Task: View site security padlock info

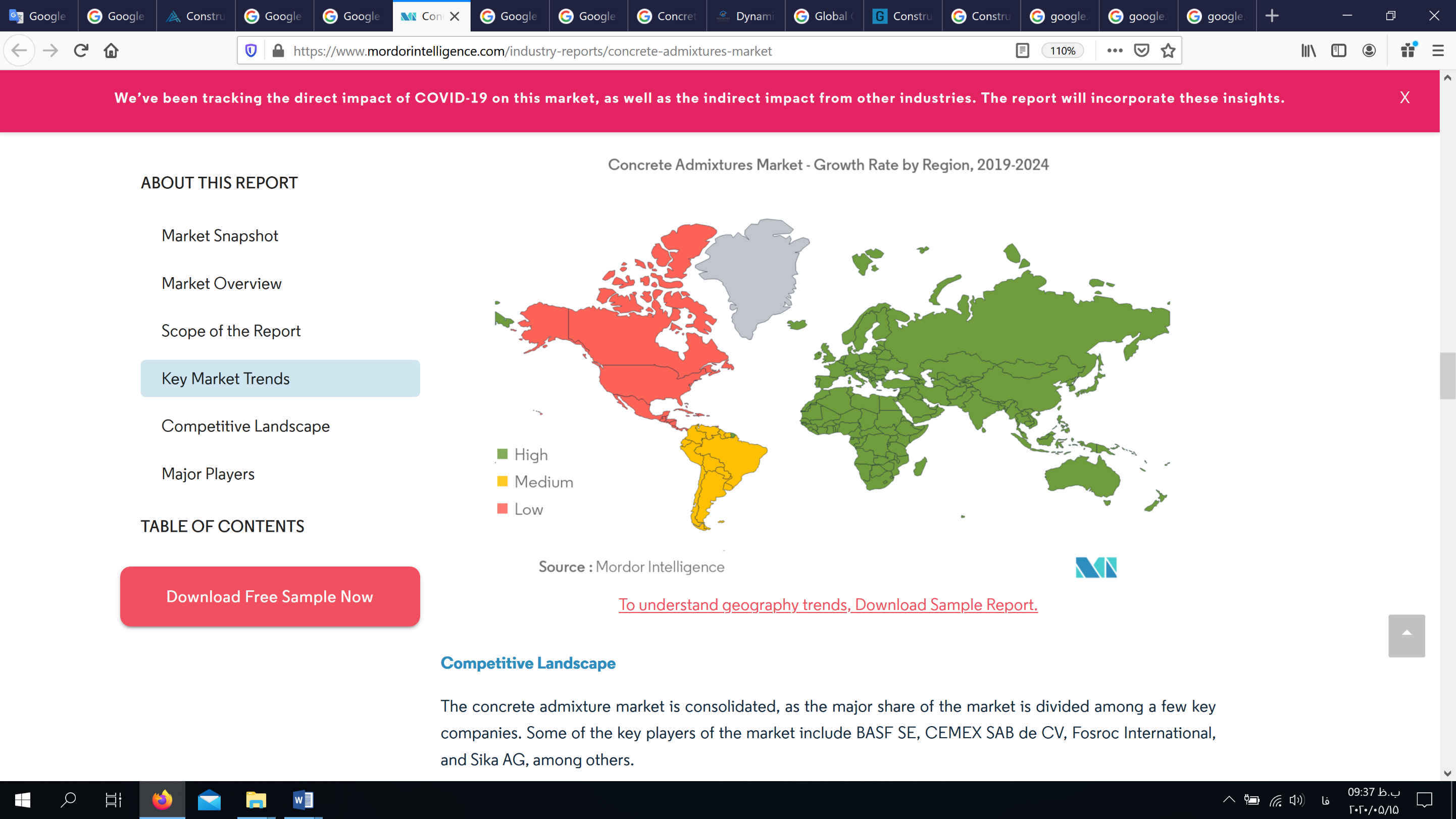Action: (x=278, y=51)
